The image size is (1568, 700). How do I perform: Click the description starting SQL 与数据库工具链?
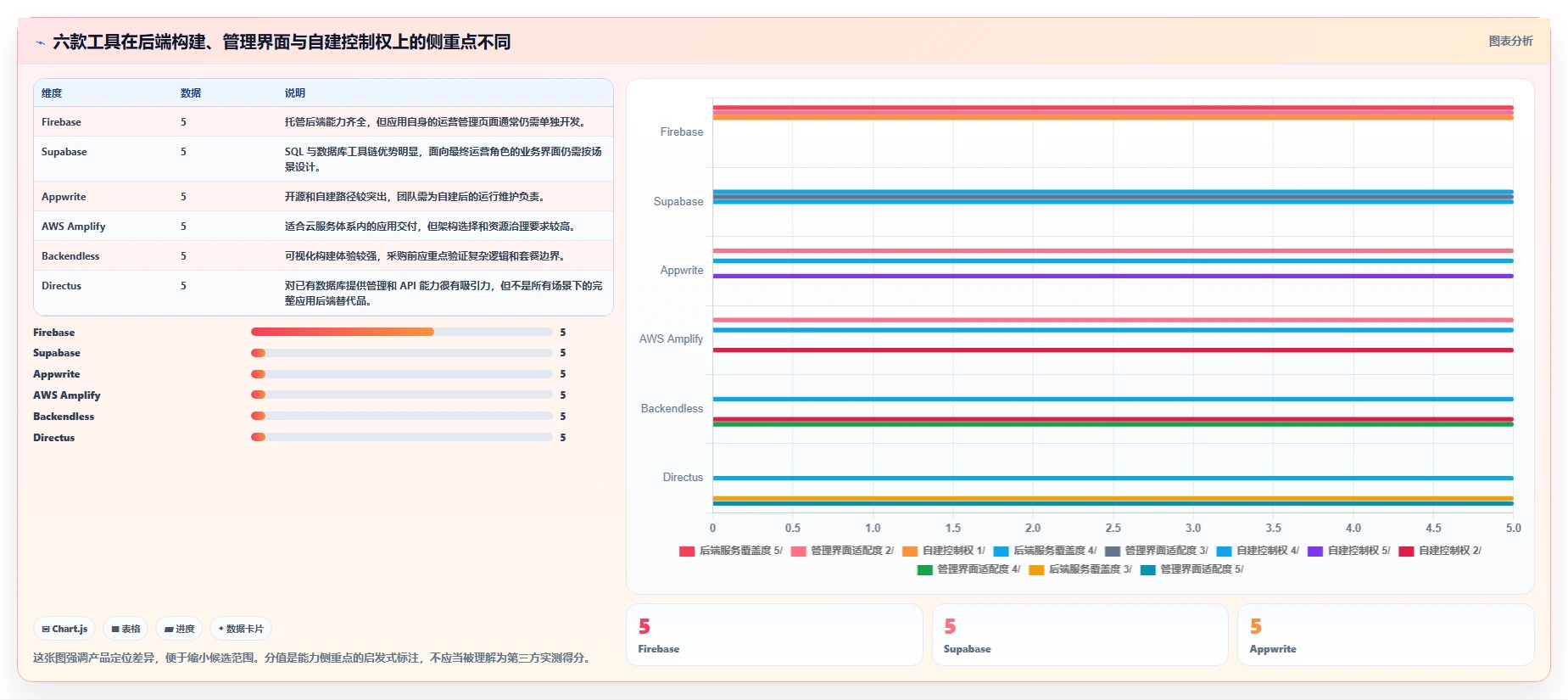pyautogui.click(x=444, y=160)
